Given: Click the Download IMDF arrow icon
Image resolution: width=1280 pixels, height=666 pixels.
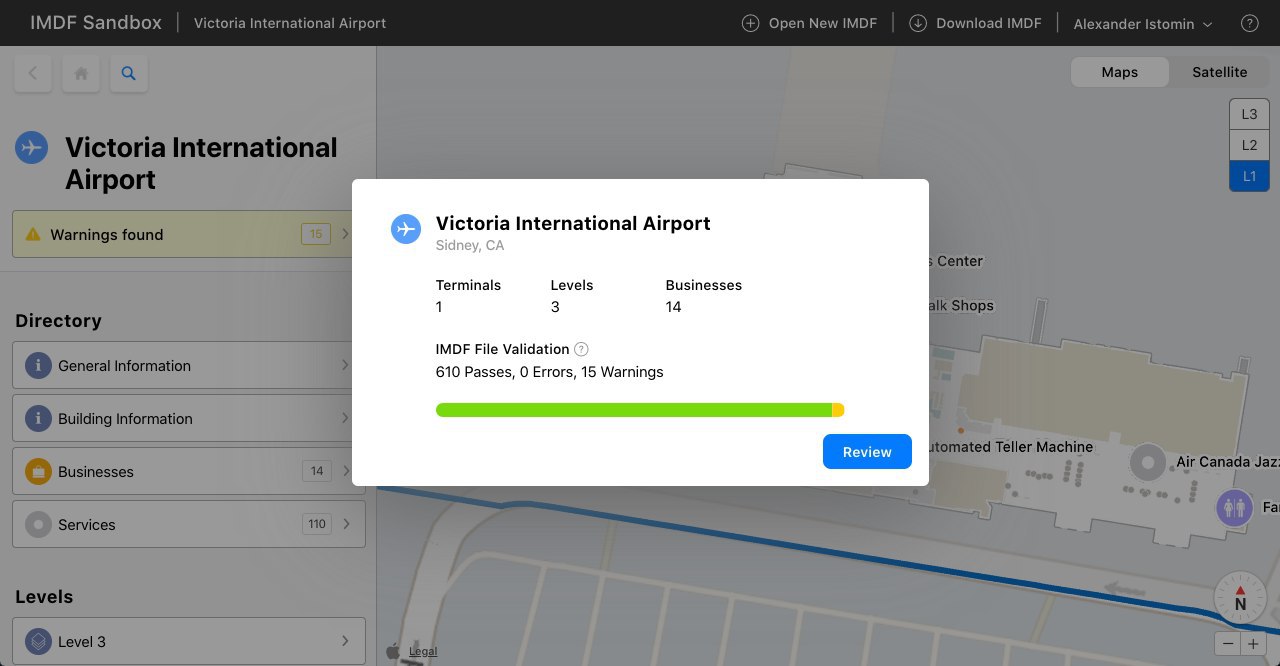Looking at the screenshot, I should (918, 23).
